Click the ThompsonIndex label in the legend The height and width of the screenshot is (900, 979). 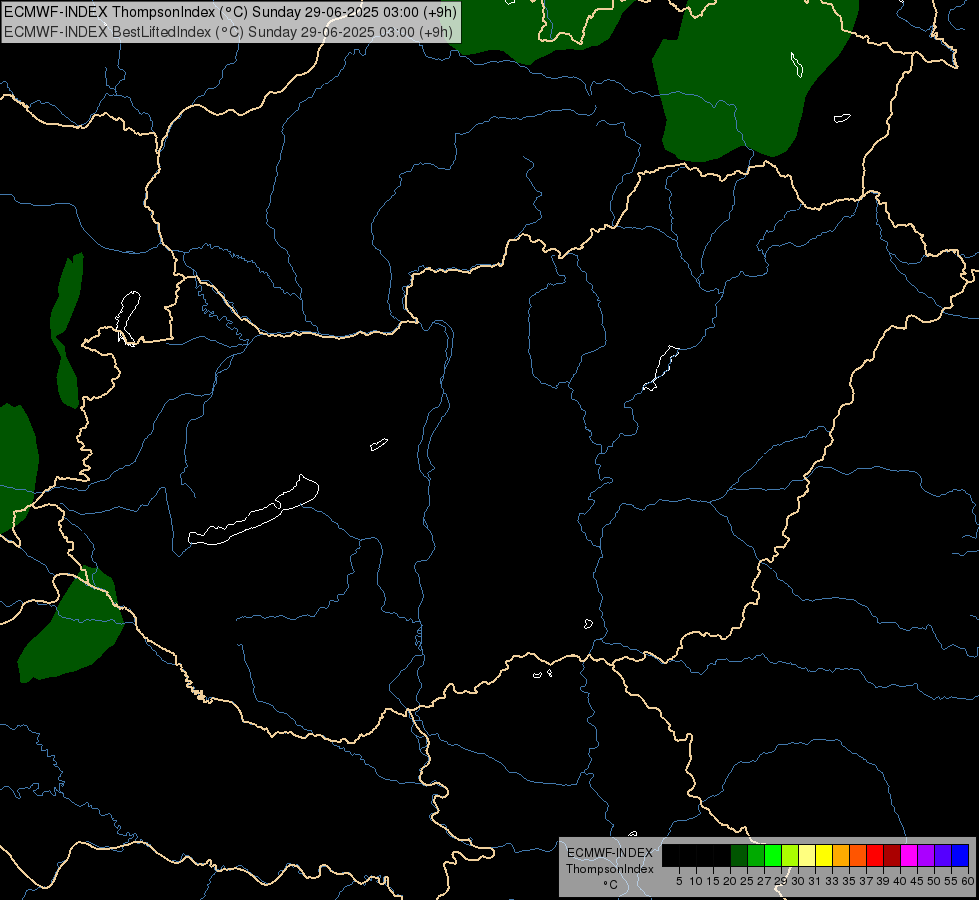(x=610, y=869)
